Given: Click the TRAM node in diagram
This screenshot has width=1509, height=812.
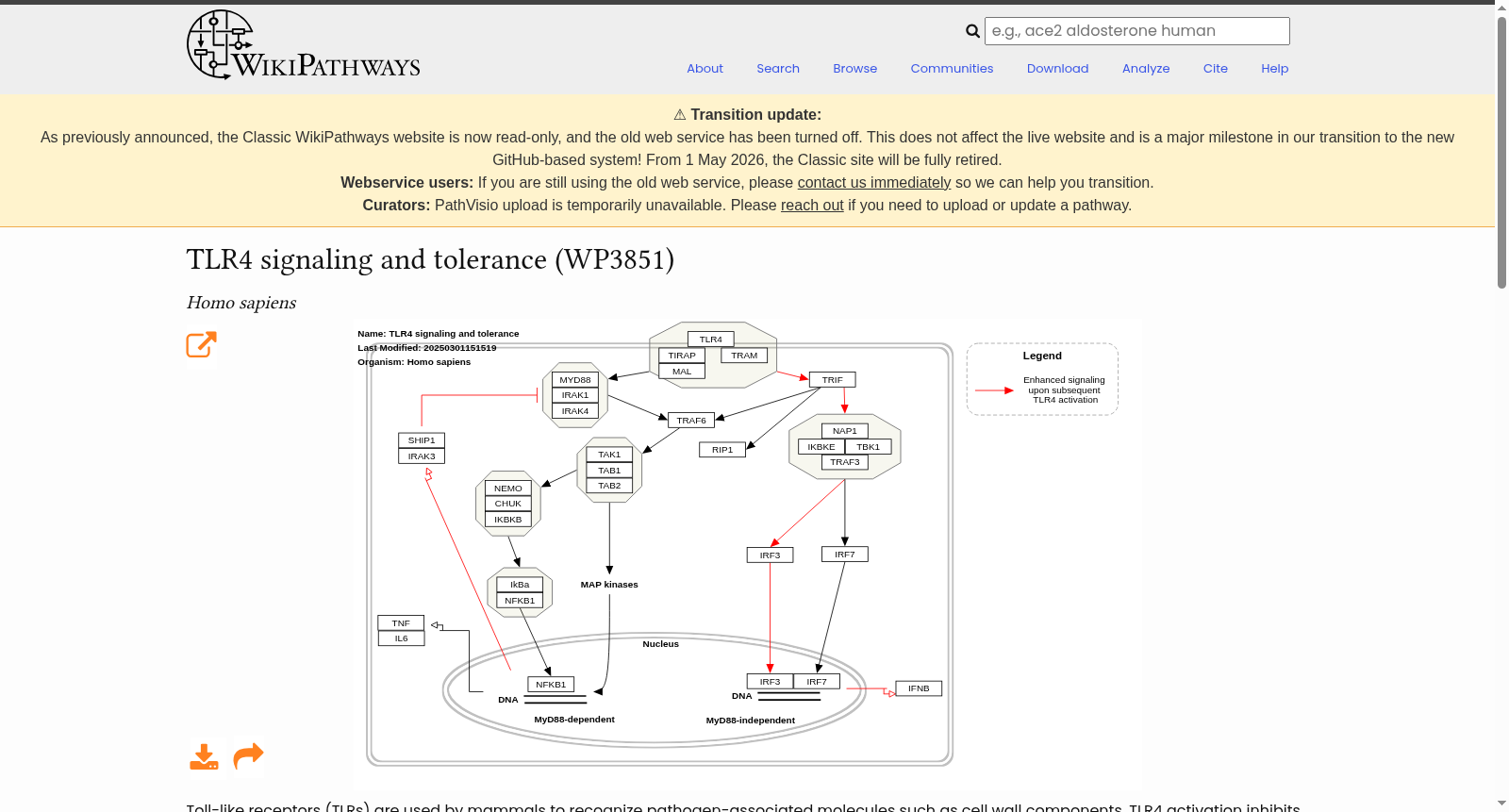Looking at the screenshot, I should [744, 356].
